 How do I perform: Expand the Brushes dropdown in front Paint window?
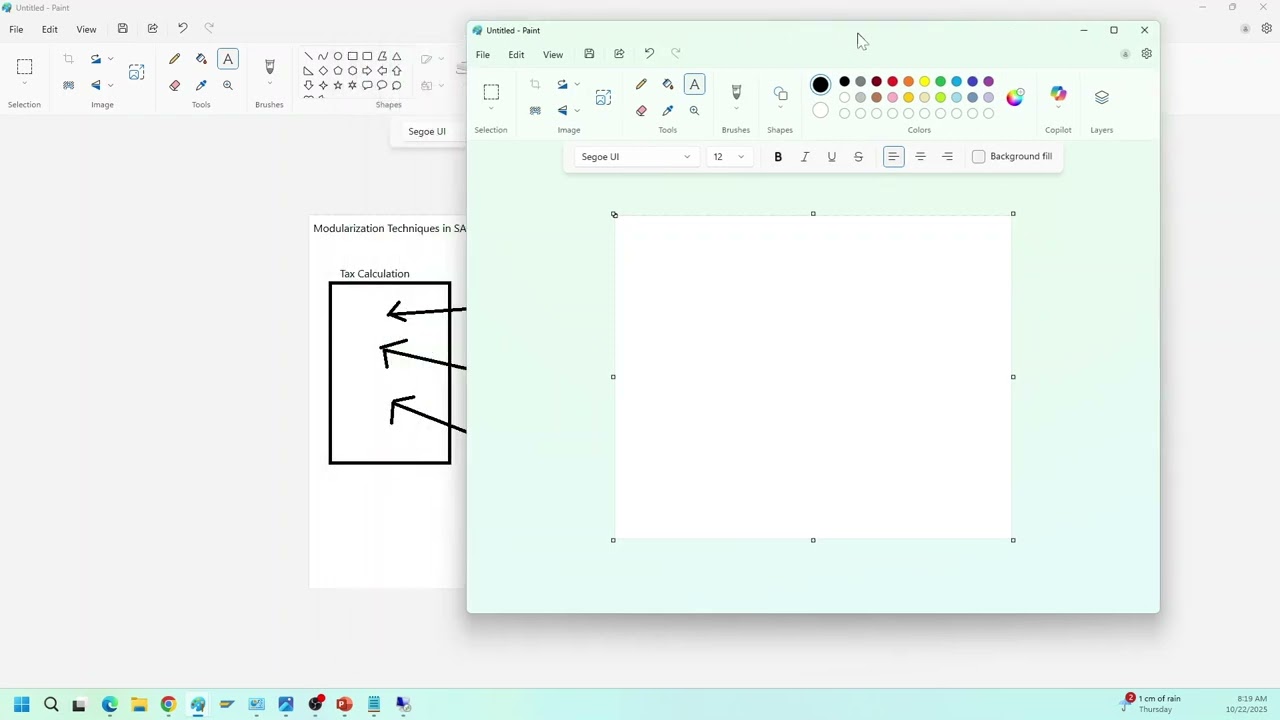736,109
